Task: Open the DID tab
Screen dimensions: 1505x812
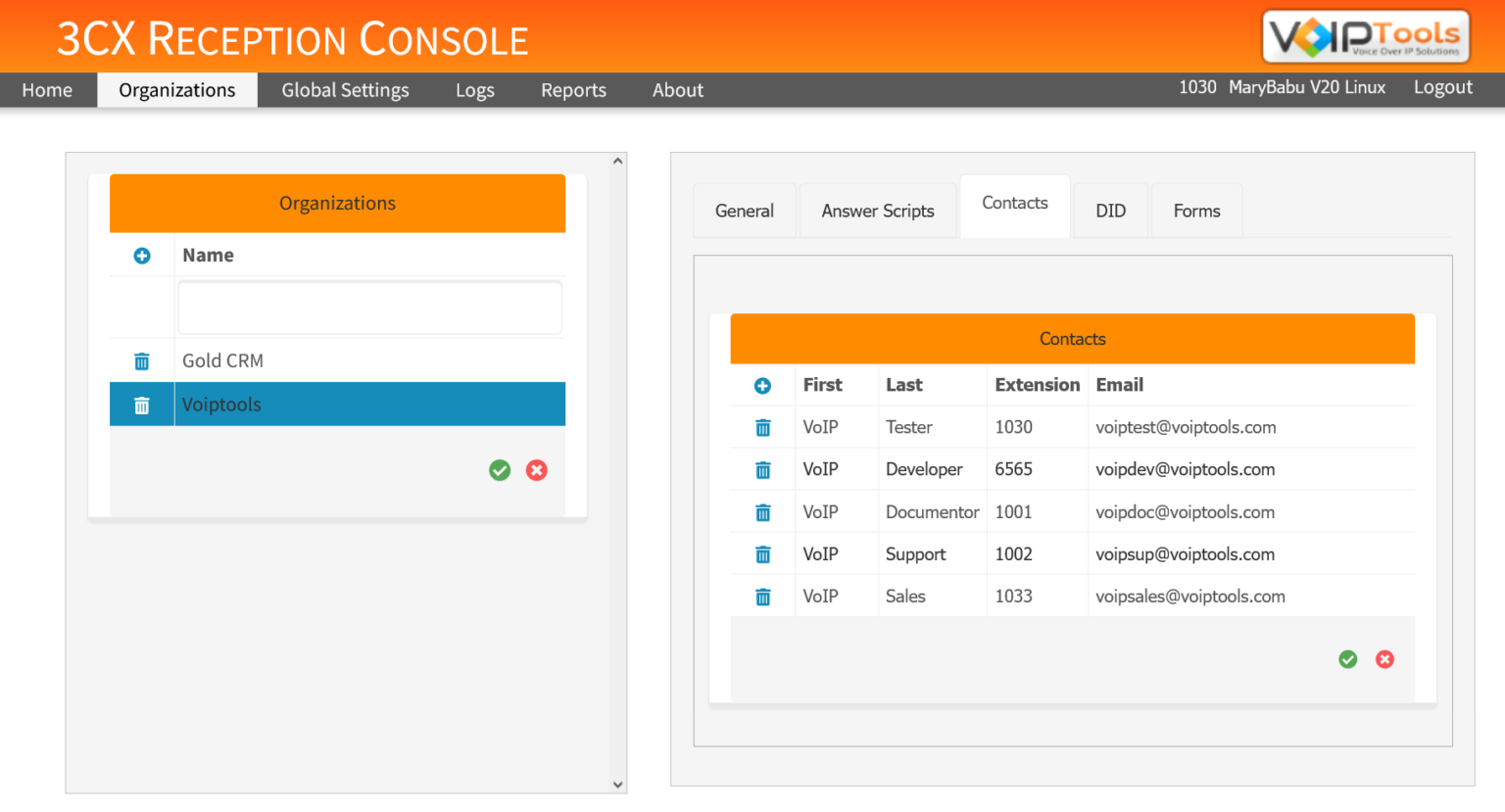Action: (1110, 210)
